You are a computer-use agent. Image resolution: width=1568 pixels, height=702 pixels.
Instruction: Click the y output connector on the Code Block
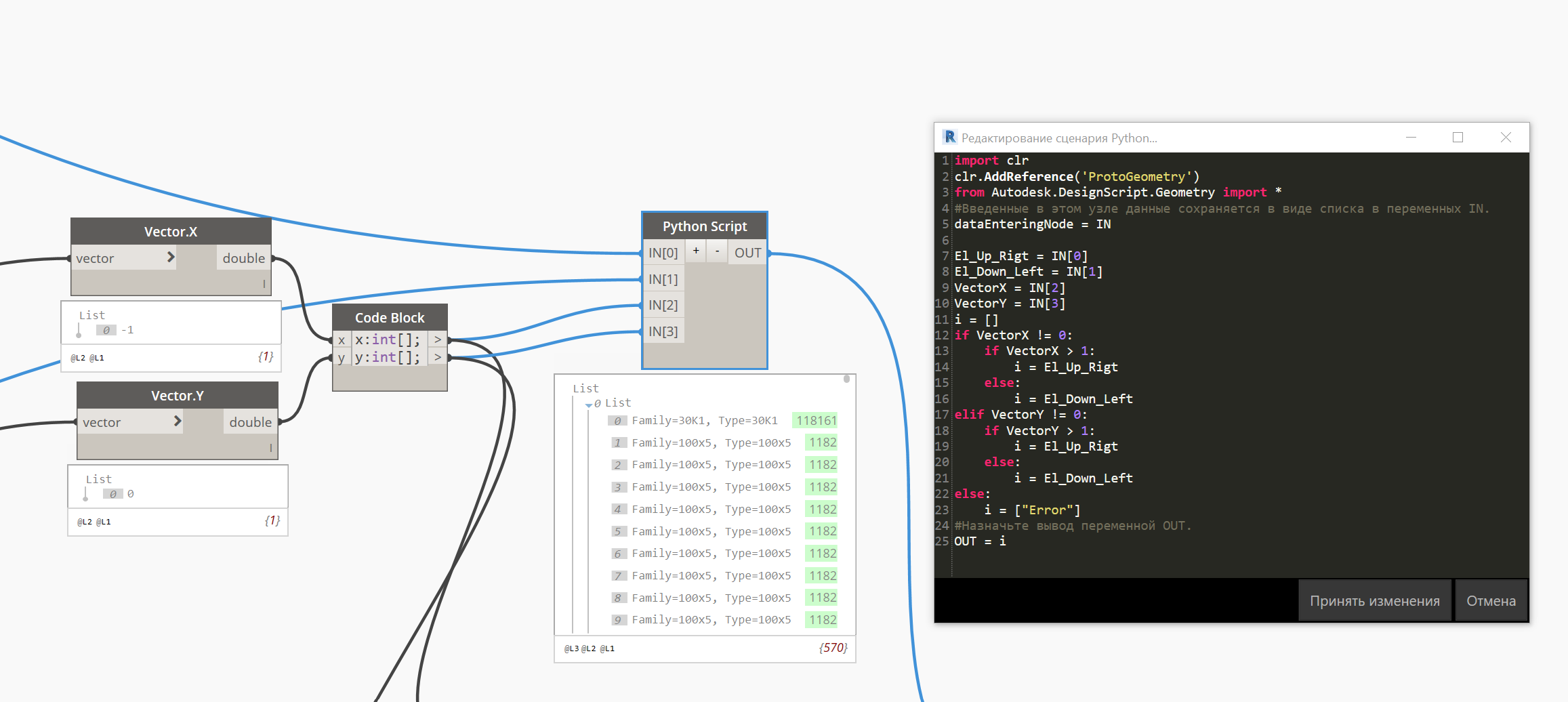[x=438, y=357]
